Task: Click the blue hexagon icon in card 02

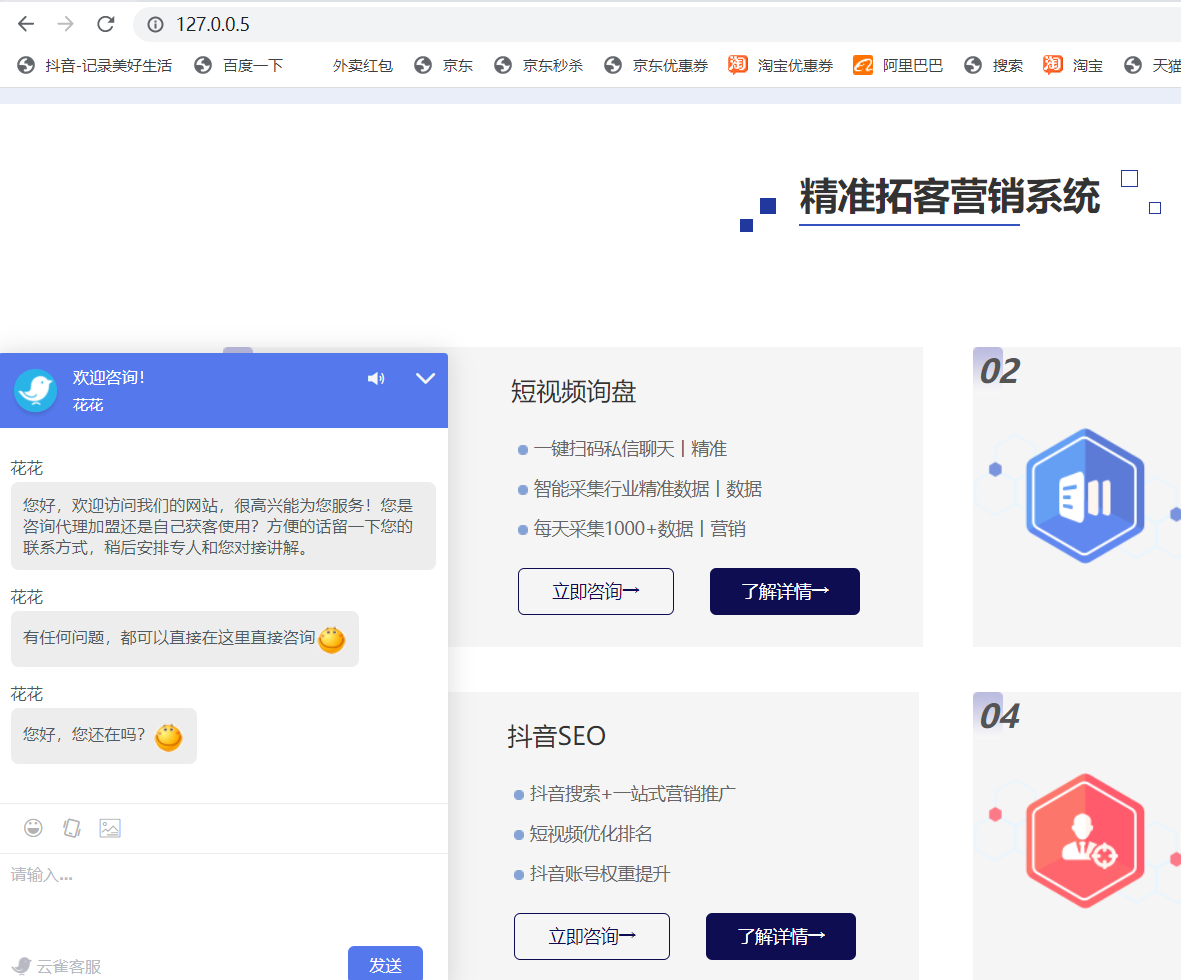Action: click(1084, 496)
